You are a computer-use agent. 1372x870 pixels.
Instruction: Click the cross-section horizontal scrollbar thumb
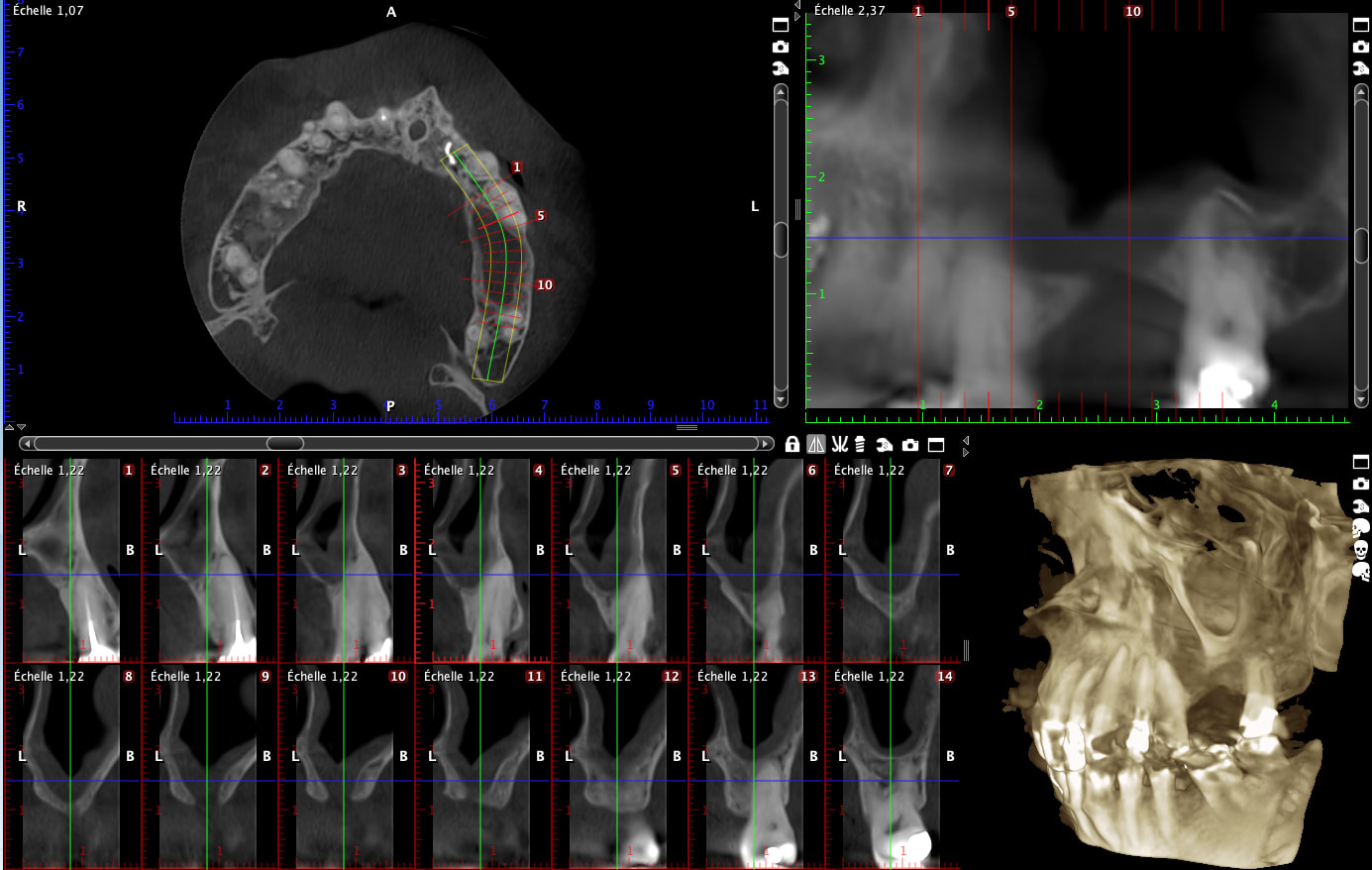click(x=285, y=443)
